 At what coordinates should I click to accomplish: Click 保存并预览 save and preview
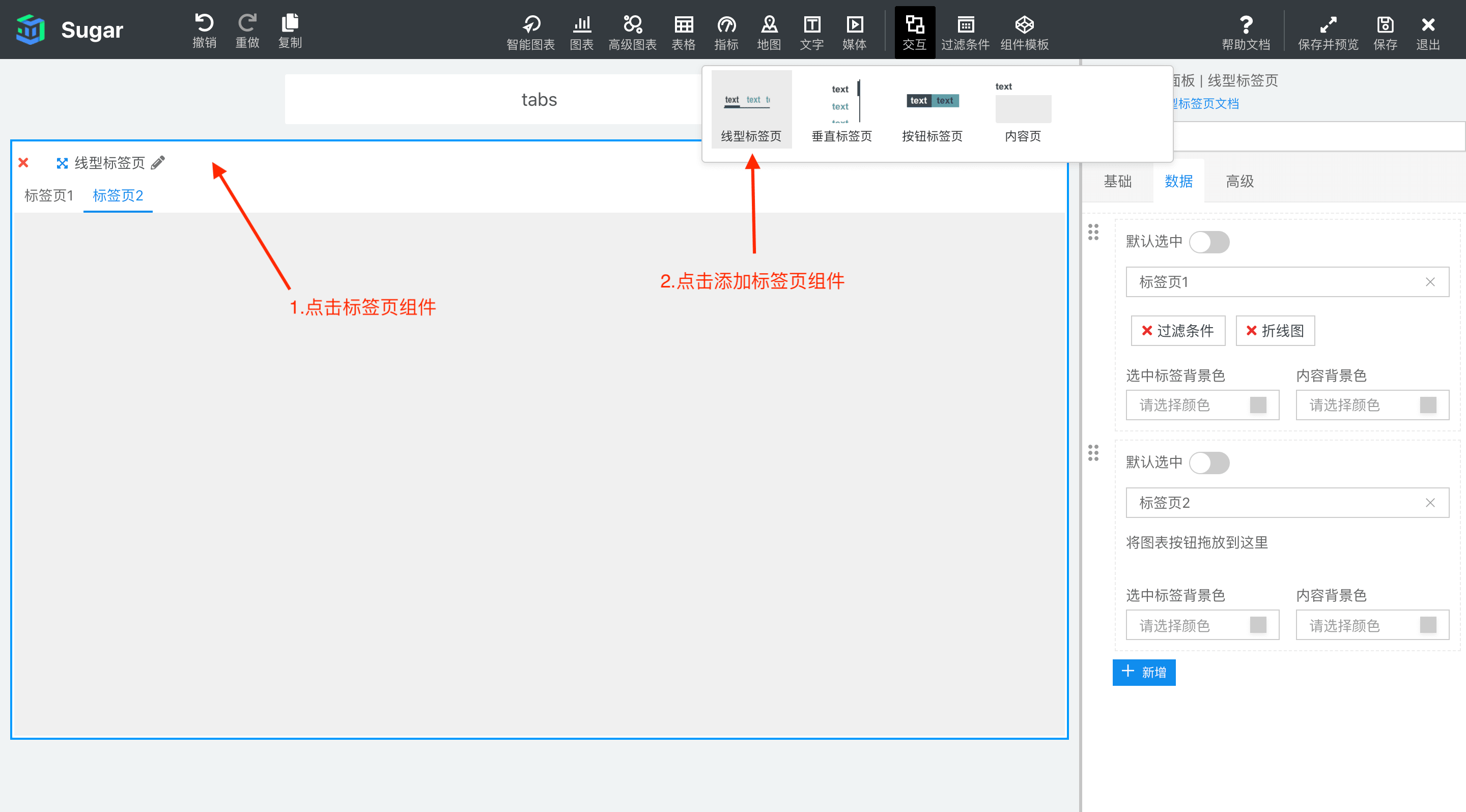(1328, 33)
